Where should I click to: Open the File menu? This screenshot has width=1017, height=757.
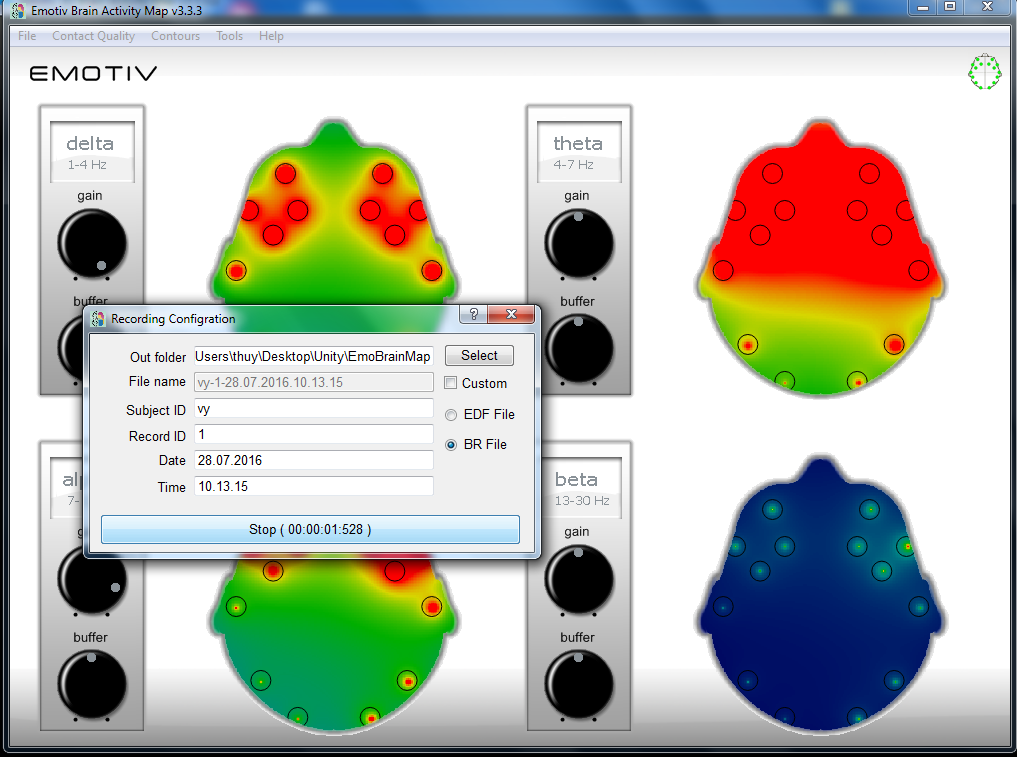click(27, 36)
